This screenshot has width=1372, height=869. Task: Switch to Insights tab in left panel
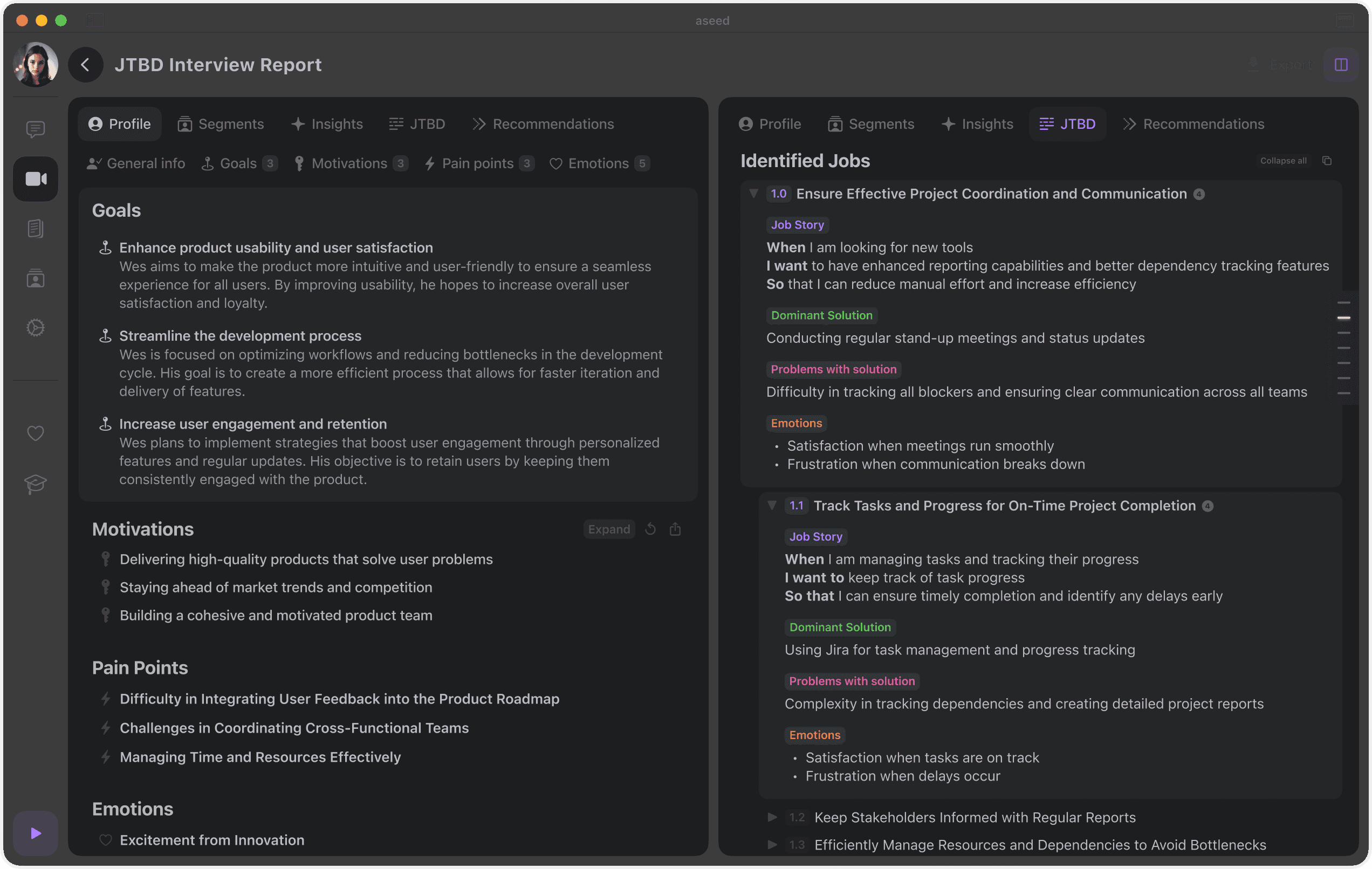point(327,123)
